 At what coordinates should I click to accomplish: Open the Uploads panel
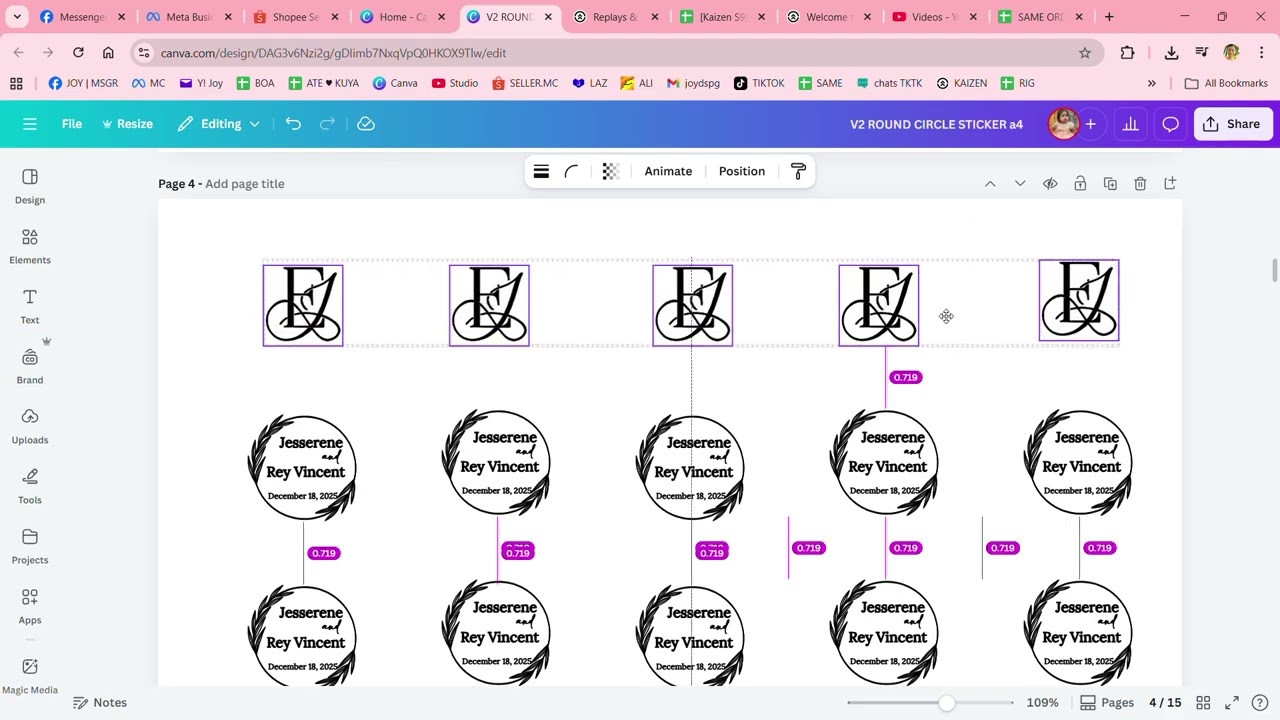[30, 426]
